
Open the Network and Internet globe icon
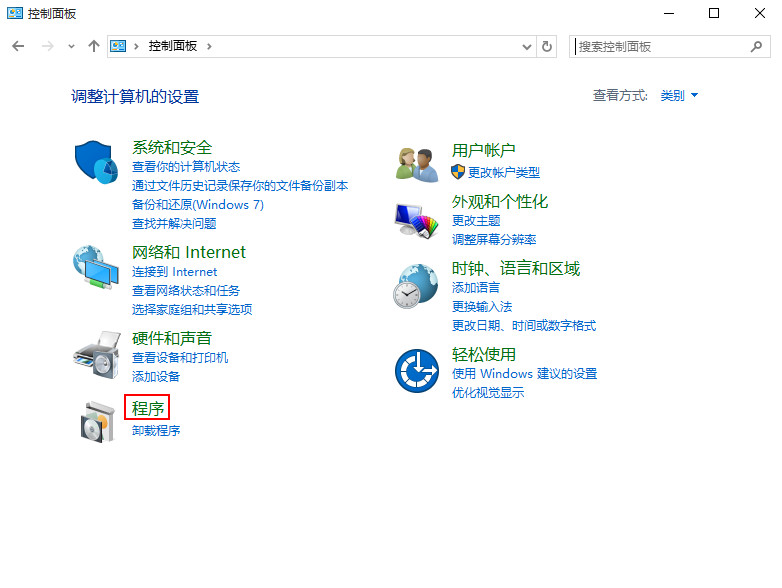(x=96, y=267)
